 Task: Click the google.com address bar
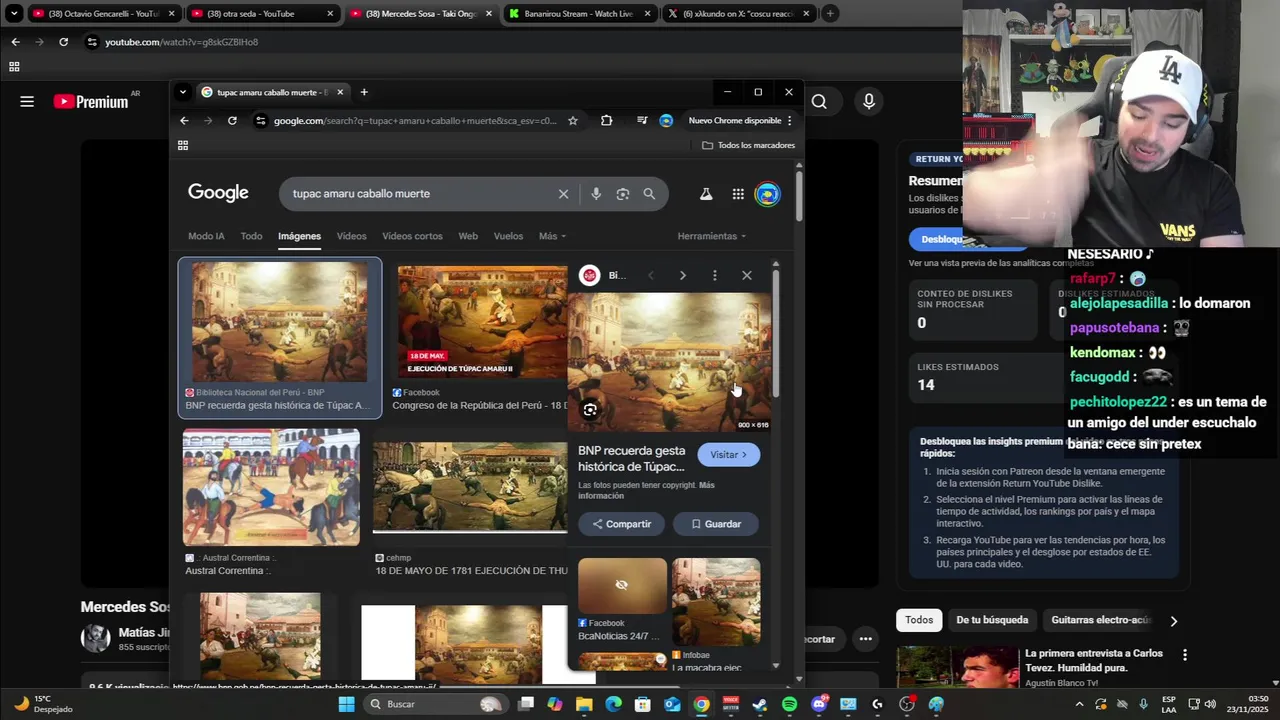pyautogui.click(x=414, y=121)
